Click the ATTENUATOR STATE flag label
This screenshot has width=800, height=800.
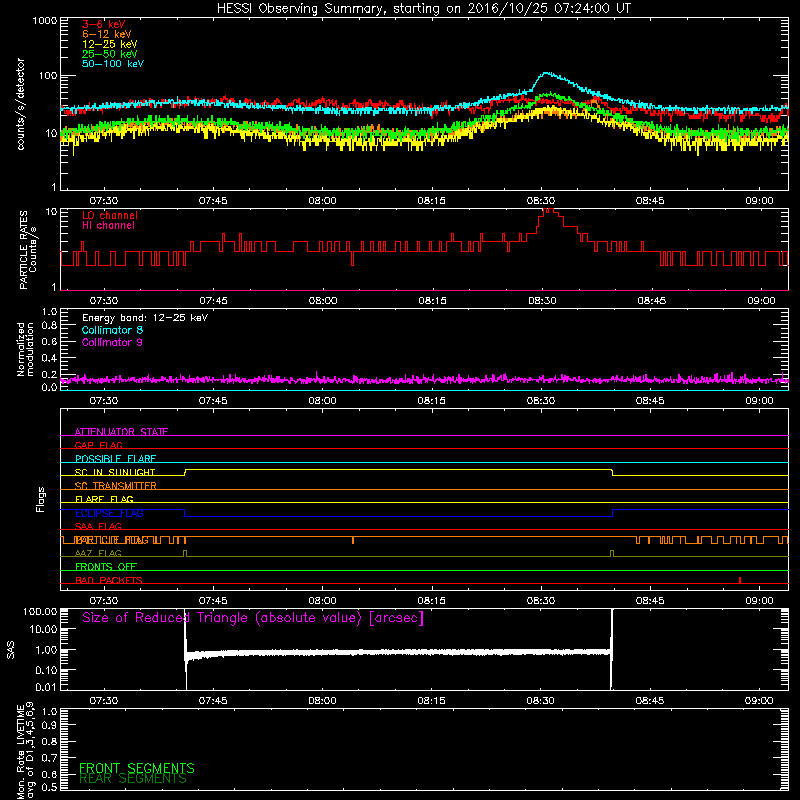coord(121,432)
